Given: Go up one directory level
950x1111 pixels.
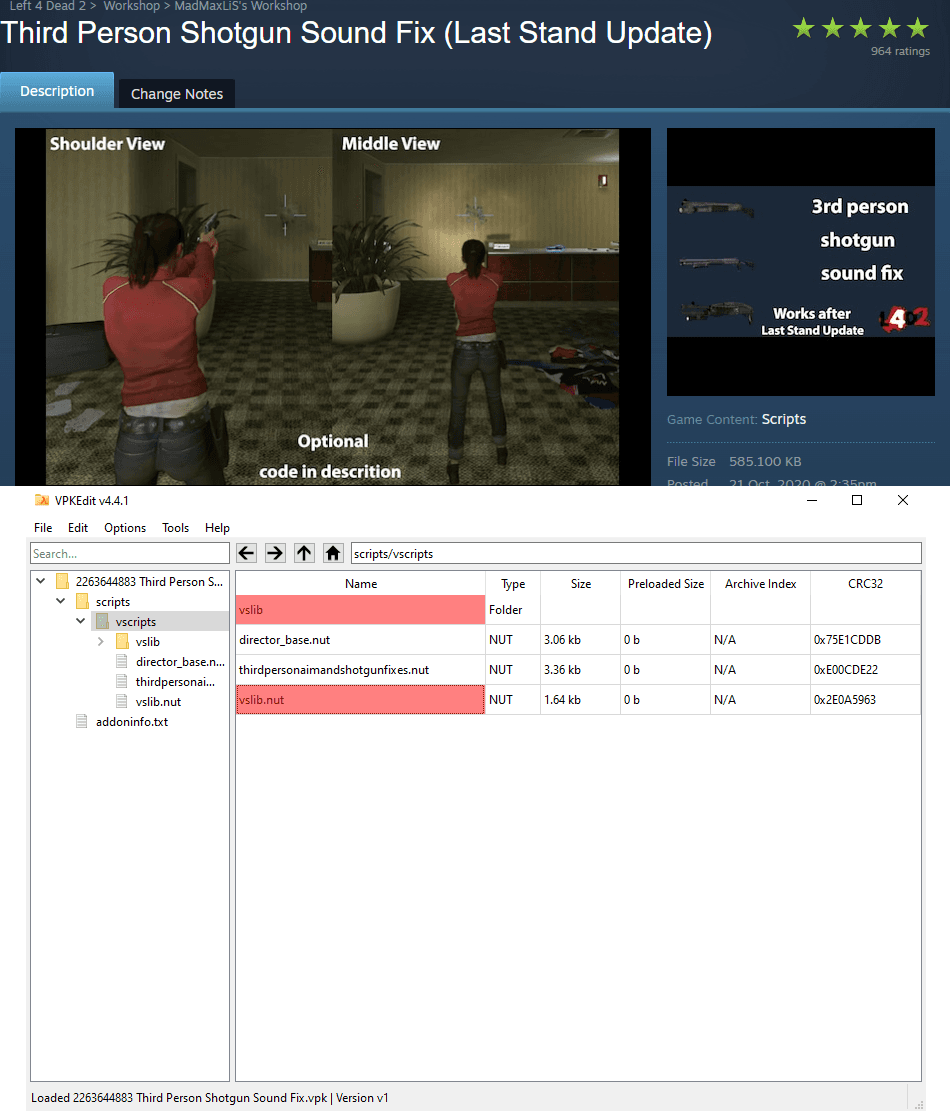Looking at the screenshot, I should pyautogui.click(x=304, y=553).
